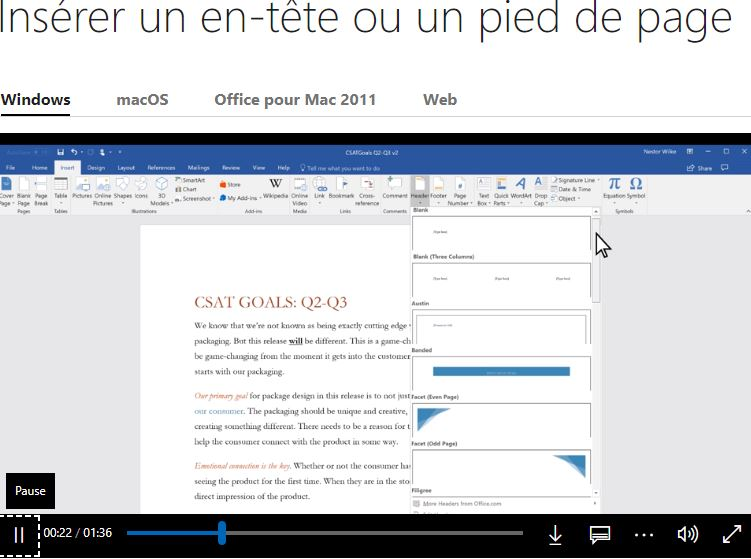Open the Store add-ins button

[x=230, y=184]
